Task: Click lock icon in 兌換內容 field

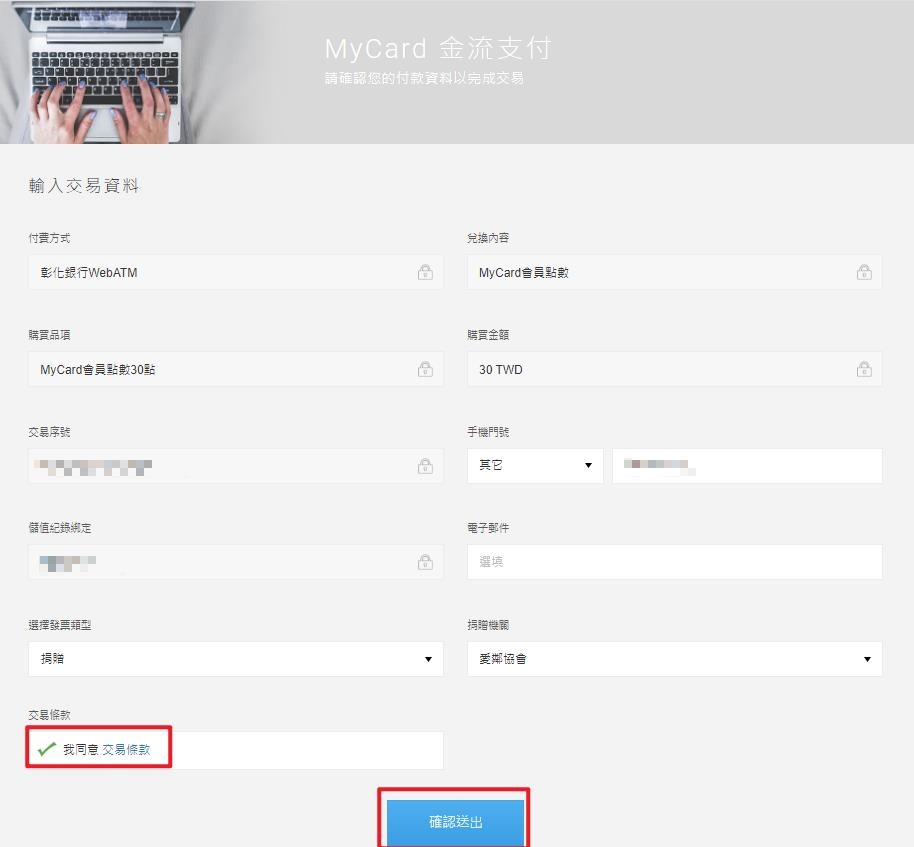Action: 864,272
